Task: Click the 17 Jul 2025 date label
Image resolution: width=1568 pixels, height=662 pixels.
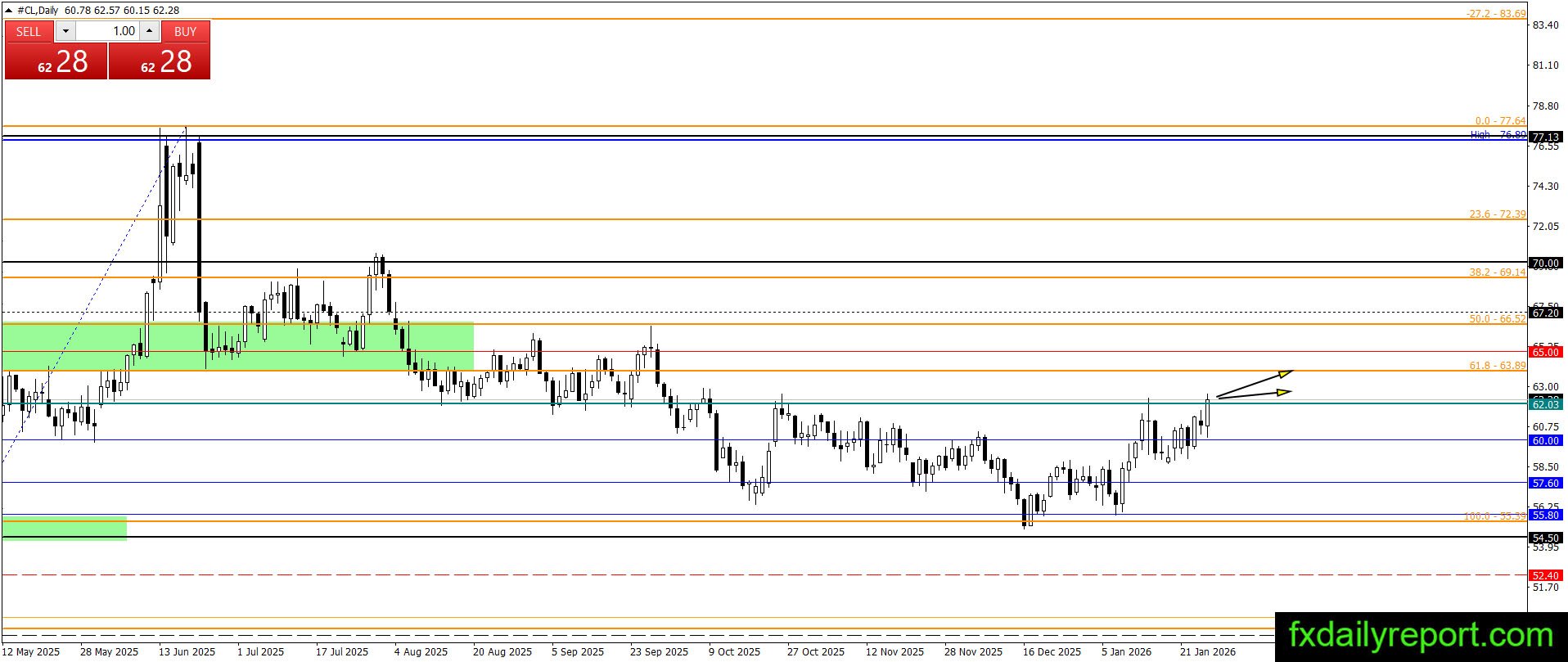Action: click(x=342, y=652)
